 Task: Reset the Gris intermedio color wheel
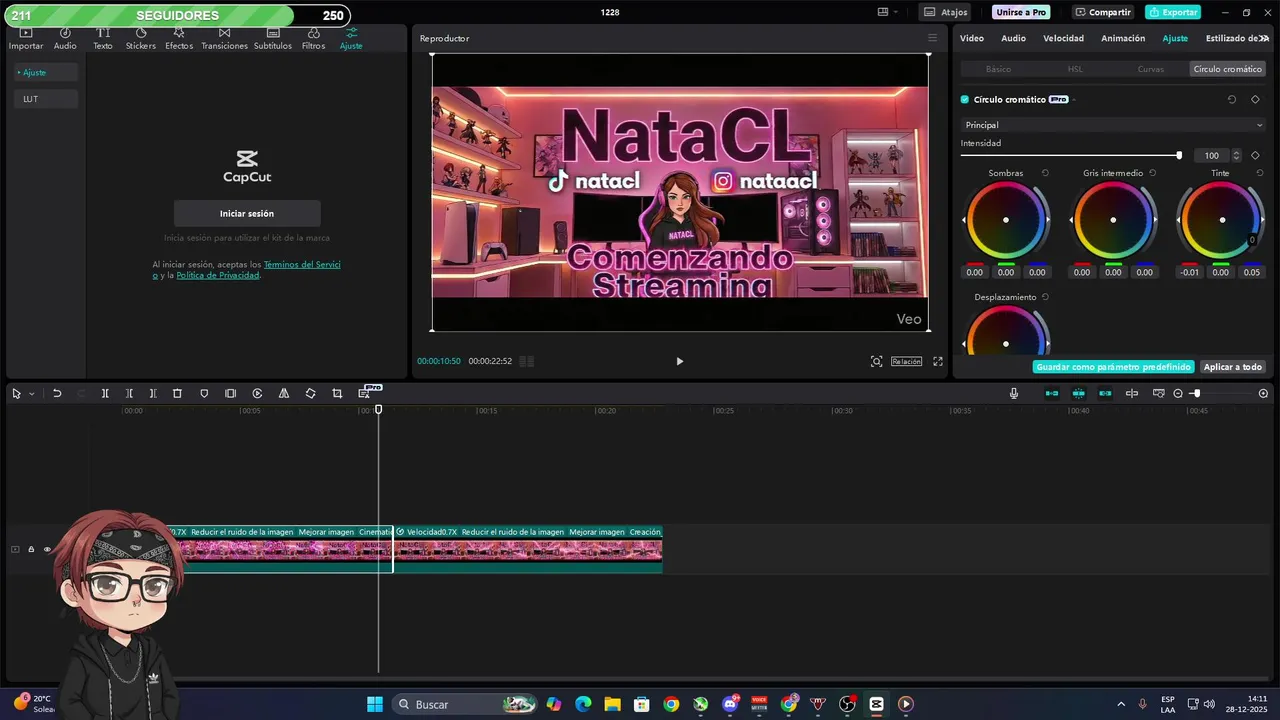[x=1152, y=173]
